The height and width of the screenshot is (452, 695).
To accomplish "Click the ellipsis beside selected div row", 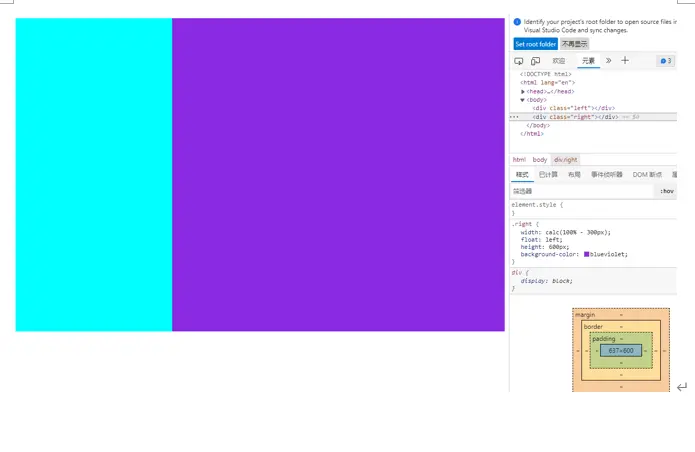I will point(514,117).
